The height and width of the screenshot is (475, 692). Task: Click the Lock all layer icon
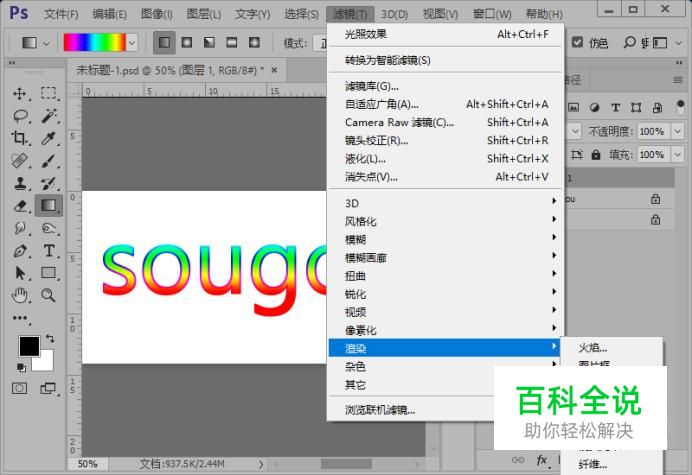[596, 155]
